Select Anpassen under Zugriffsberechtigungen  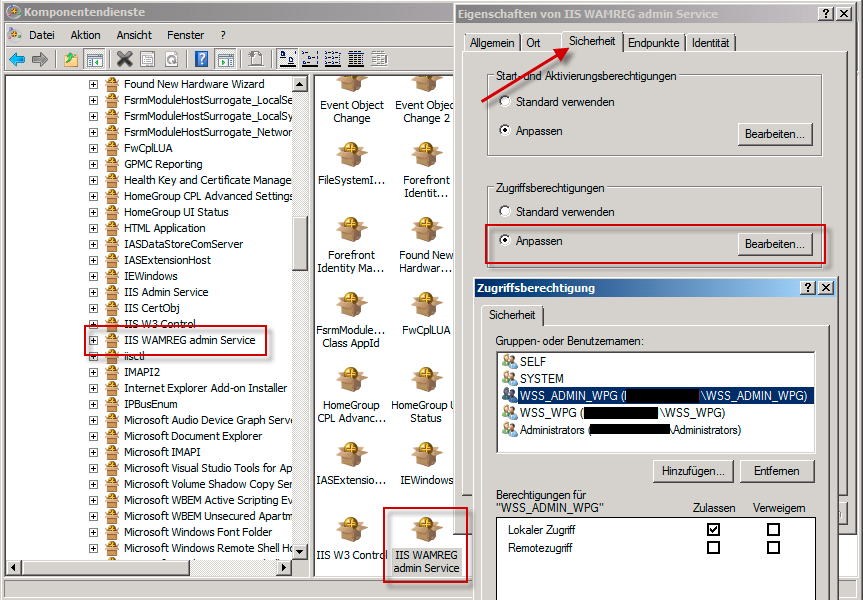[505, 241]
